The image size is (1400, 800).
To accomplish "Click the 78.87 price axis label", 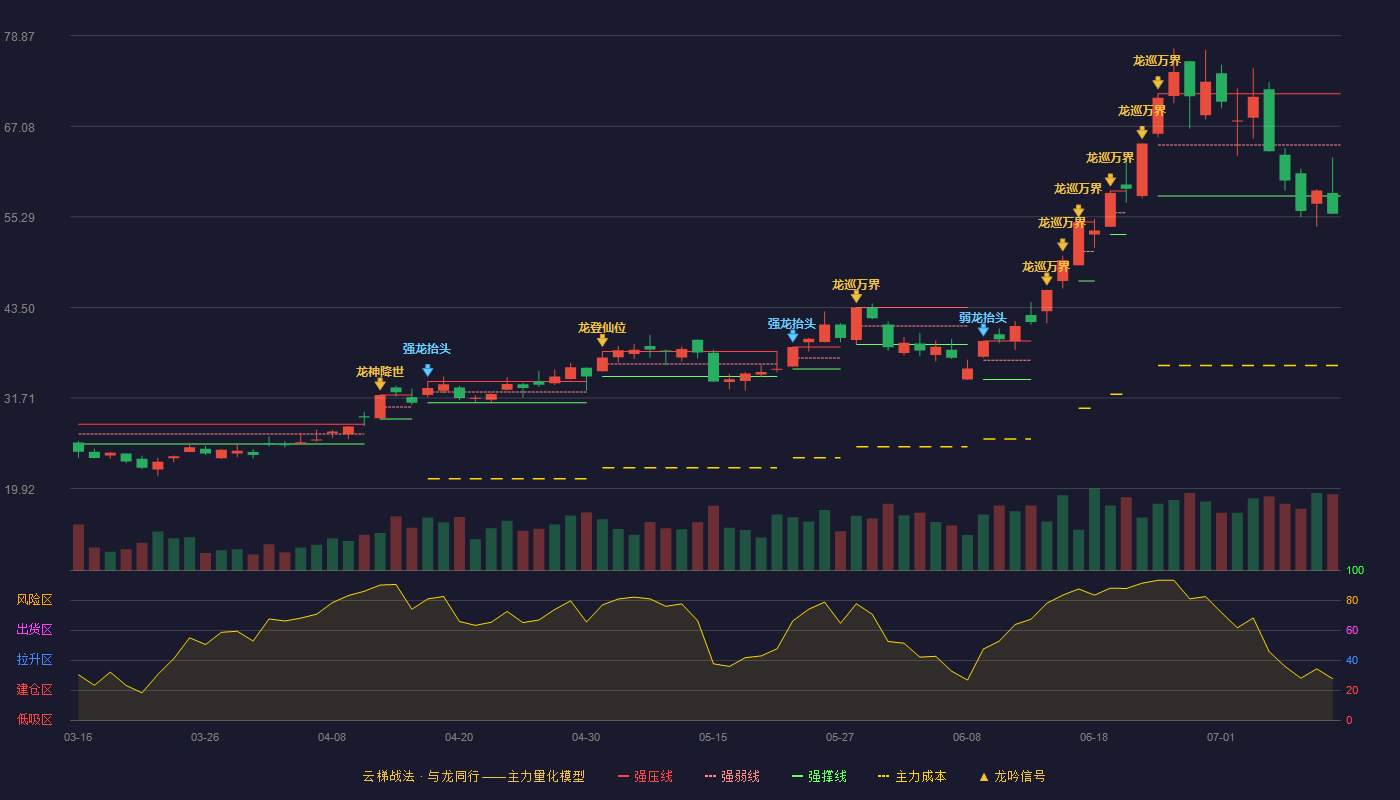I will point(19,37).
